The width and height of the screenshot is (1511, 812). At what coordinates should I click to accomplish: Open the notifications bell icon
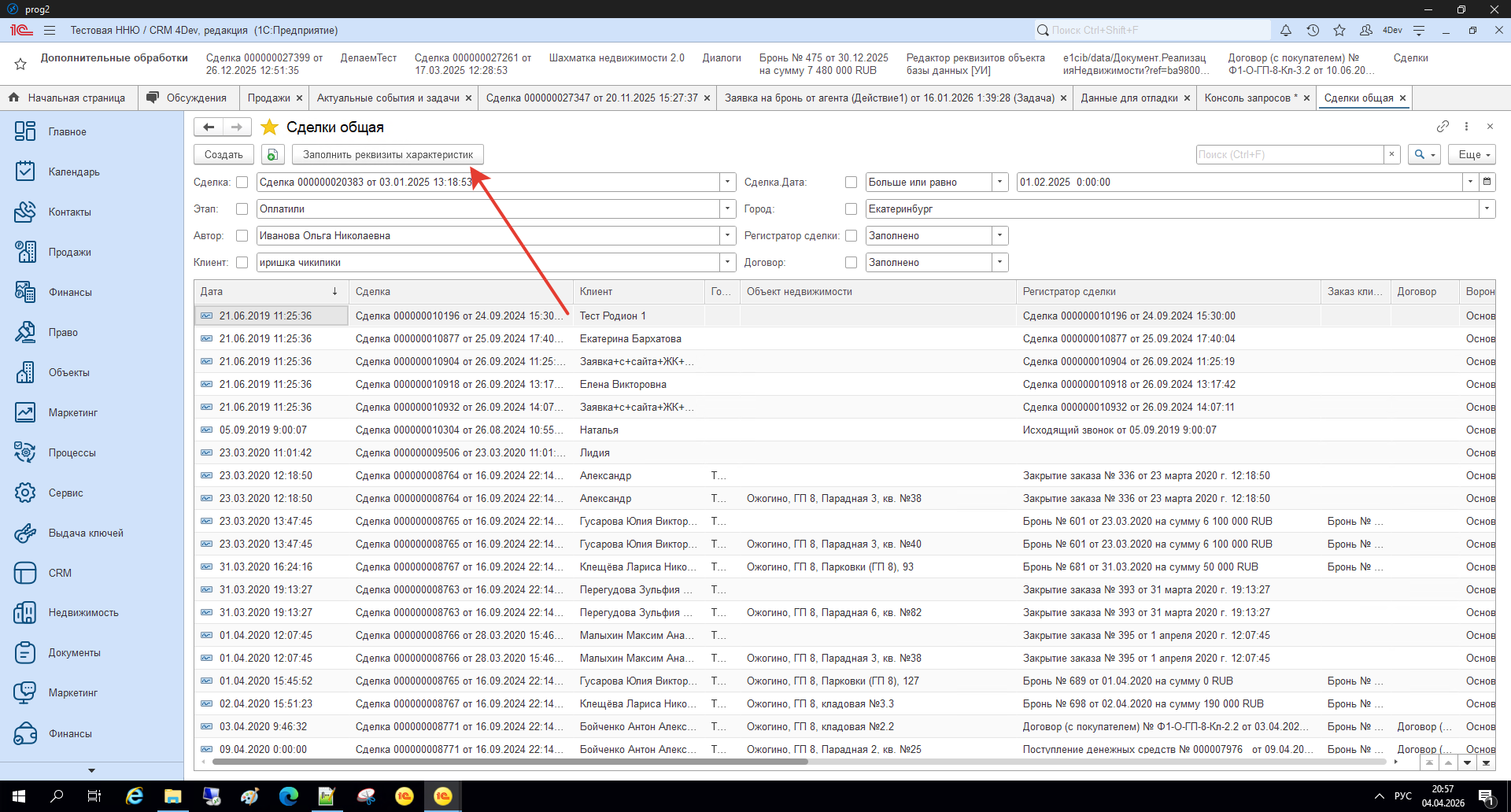coord(1285,31)
